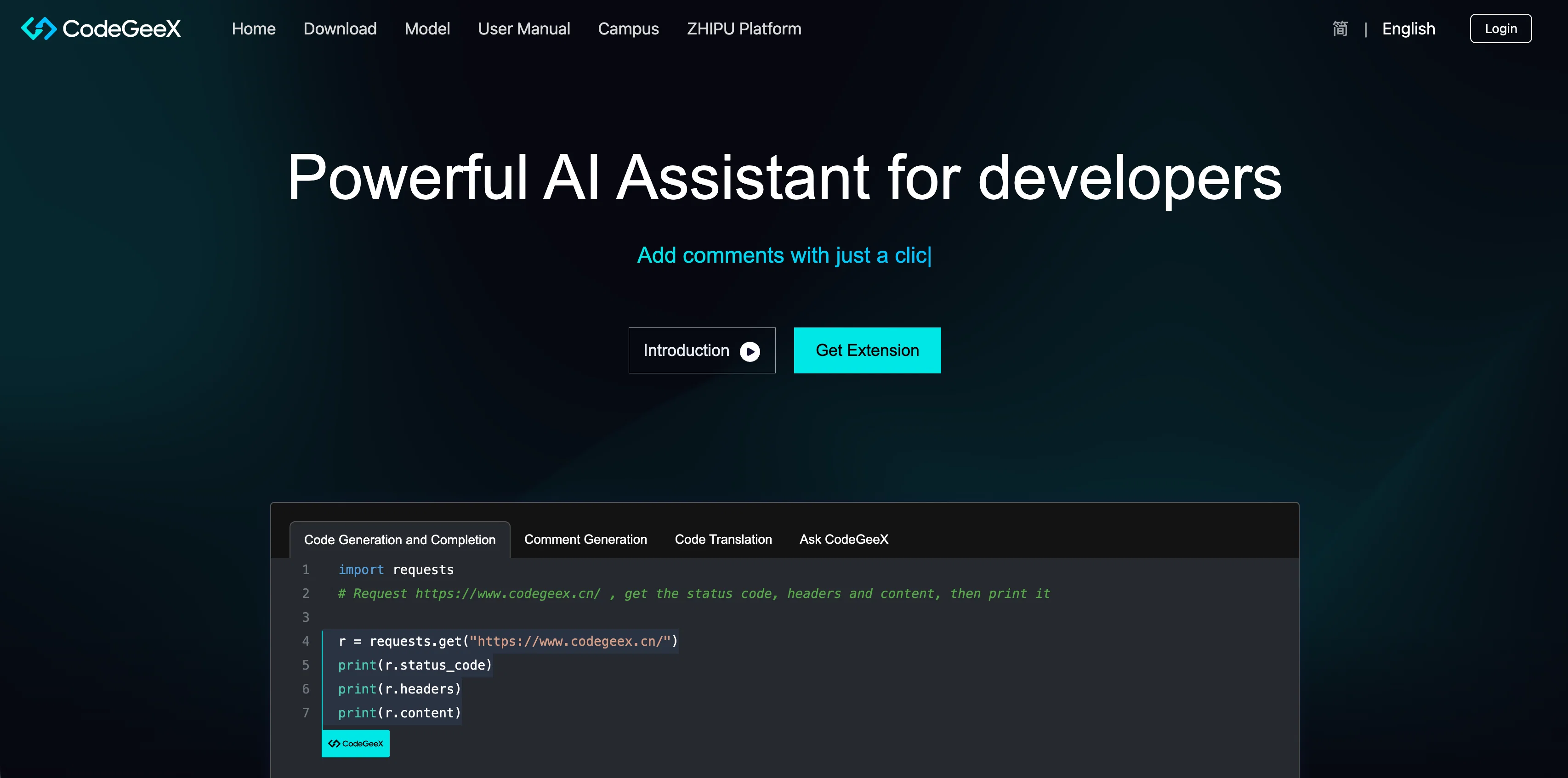Viewport: 1568px width, 778px height.
Task: Click the play icon on the Introduction button
Action: click(x=750, y=351)
